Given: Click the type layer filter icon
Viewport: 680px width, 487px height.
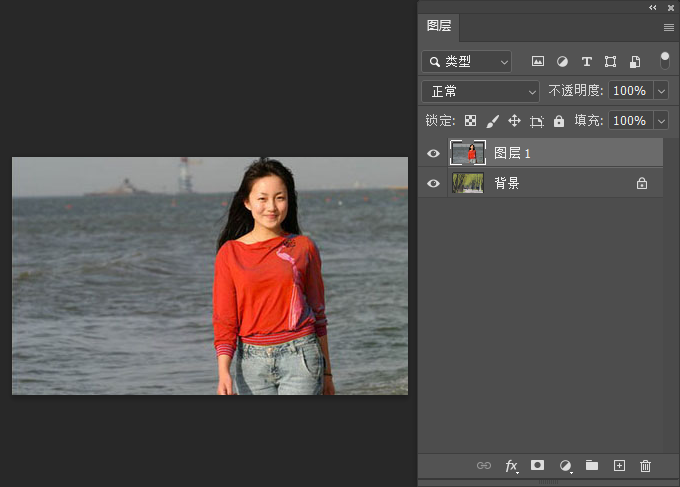Looking at the screenshot, I should (586, 62).
